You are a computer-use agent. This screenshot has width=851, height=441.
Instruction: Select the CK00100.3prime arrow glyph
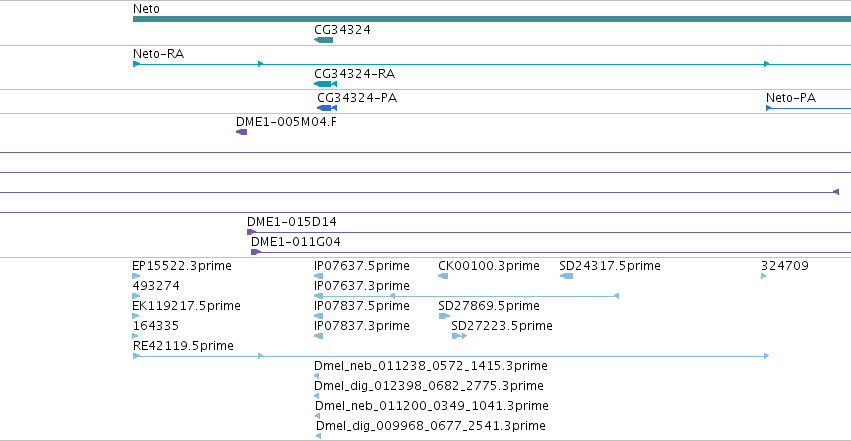click(x=443, y=276)
